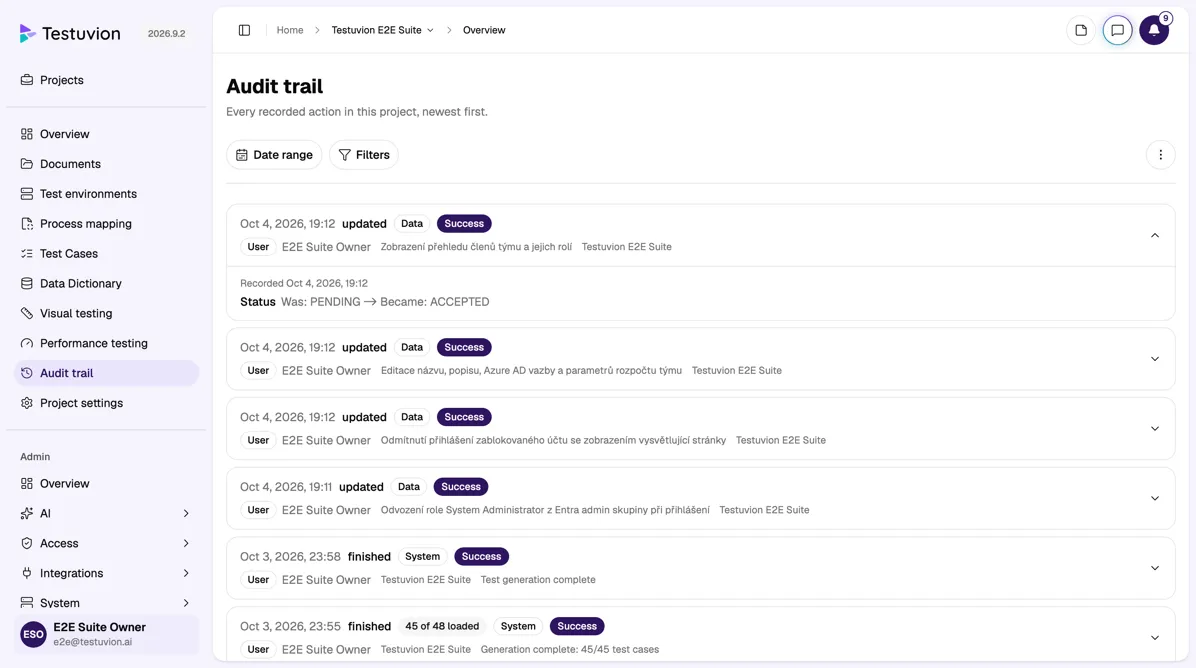Click the 45 of 48 loaded badge

click(442, 626)
